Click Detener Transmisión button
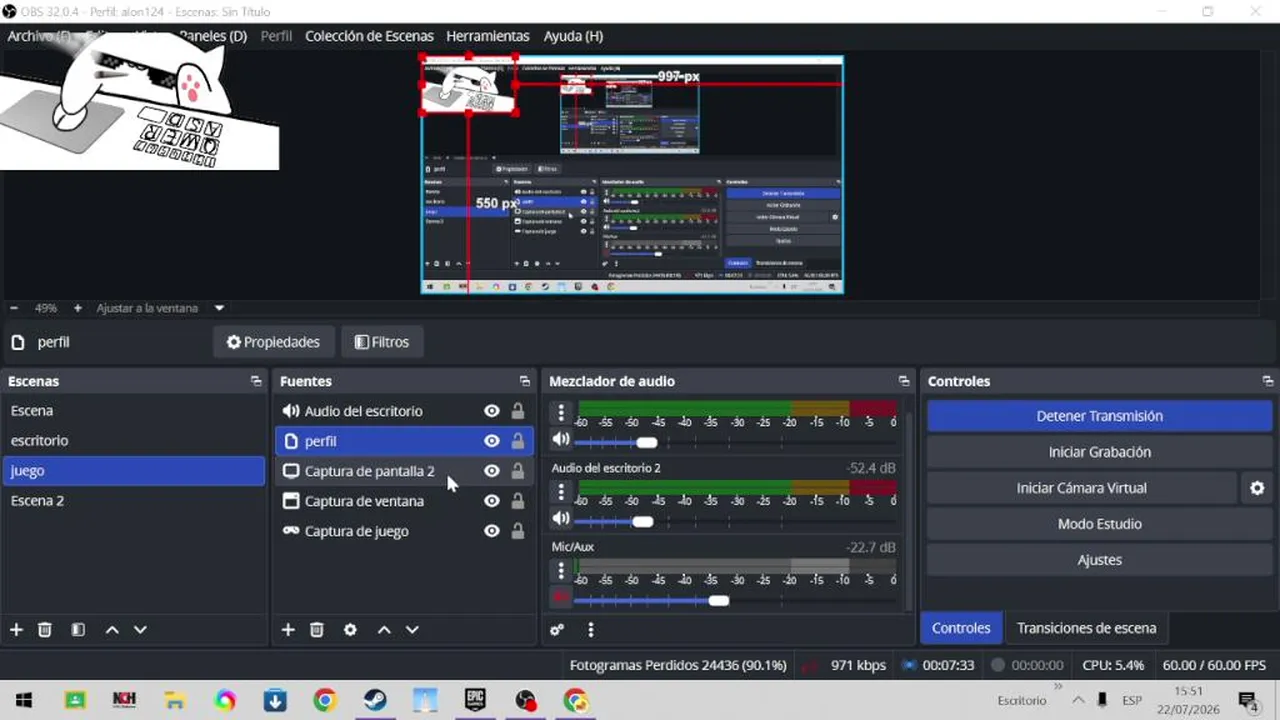Image resolution: width=1280 pixels, height=720 pixels. point(1099,416)
